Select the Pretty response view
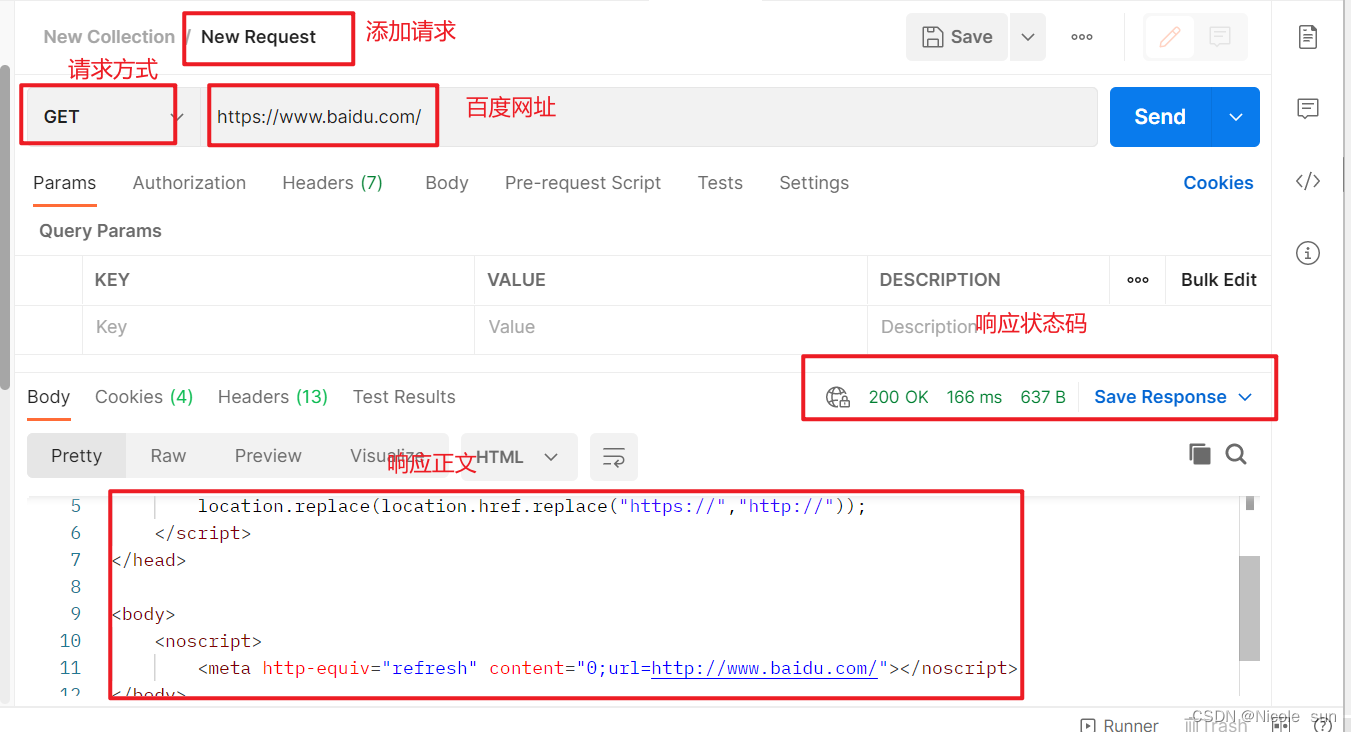Screen dimensions: 1351x732 [x=77, y=456]
